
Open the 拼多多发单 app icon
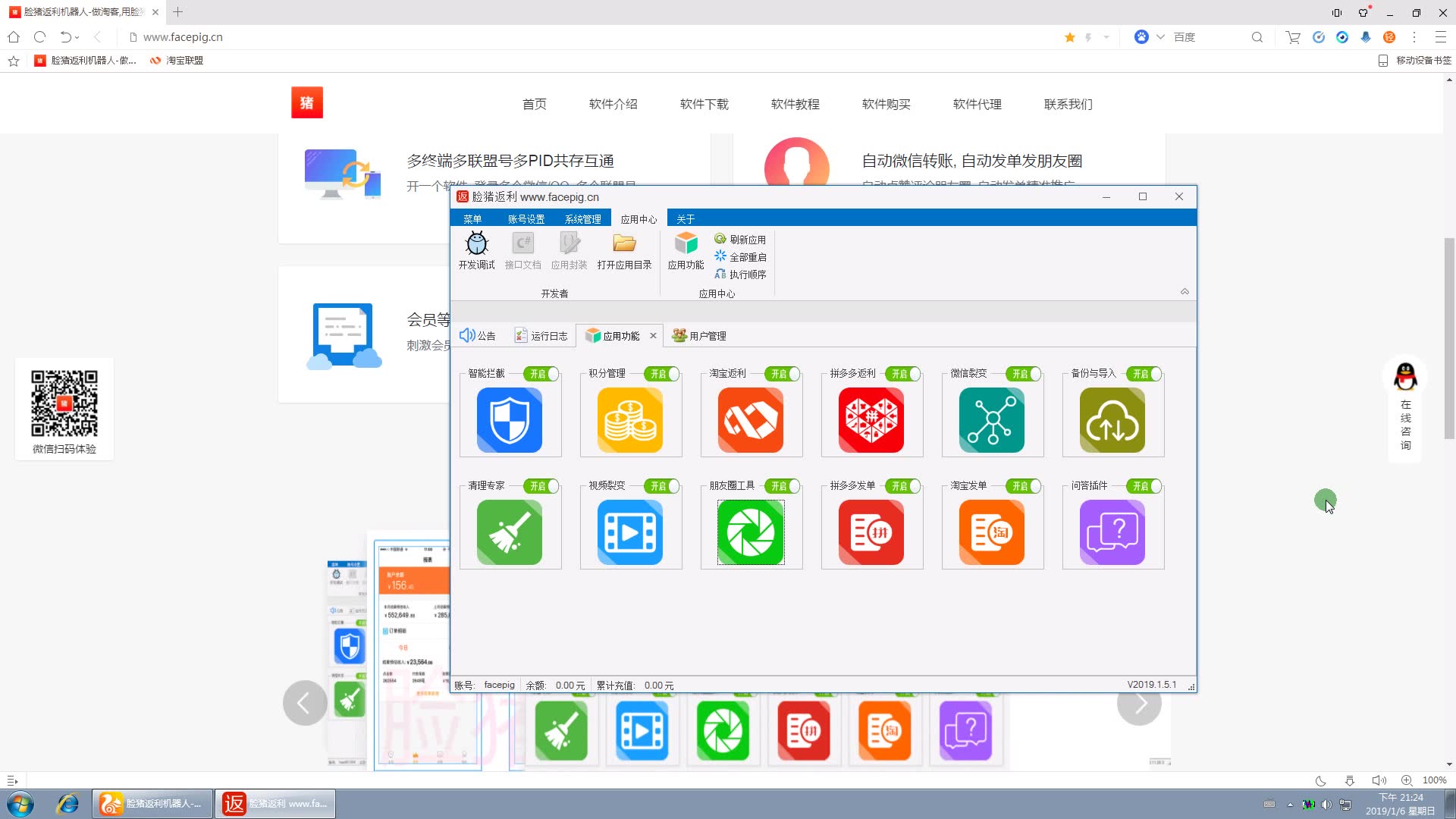[871, 532]
